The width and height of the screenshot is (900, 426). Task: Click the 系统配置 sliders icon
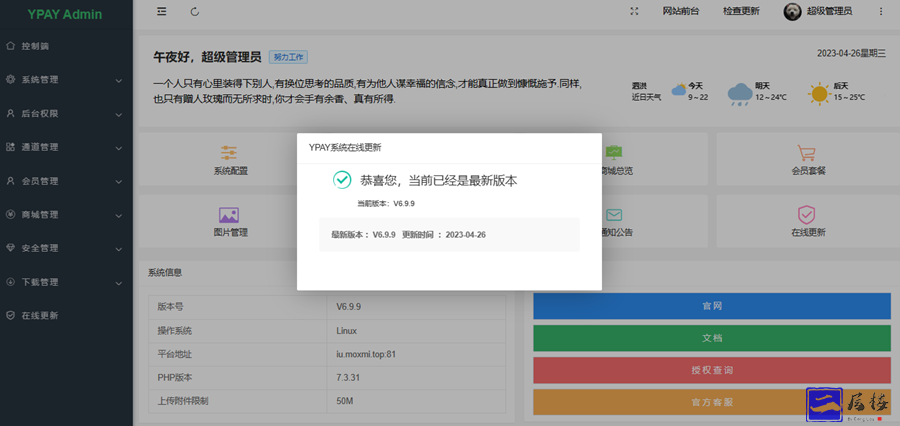(229, 153)
